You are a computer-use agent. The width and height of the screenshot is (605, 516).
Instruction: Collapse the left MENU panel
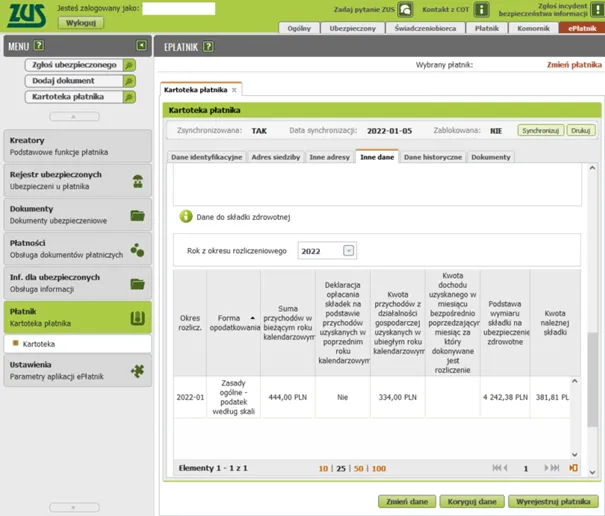pyautogui.click(x=142, y=46)
